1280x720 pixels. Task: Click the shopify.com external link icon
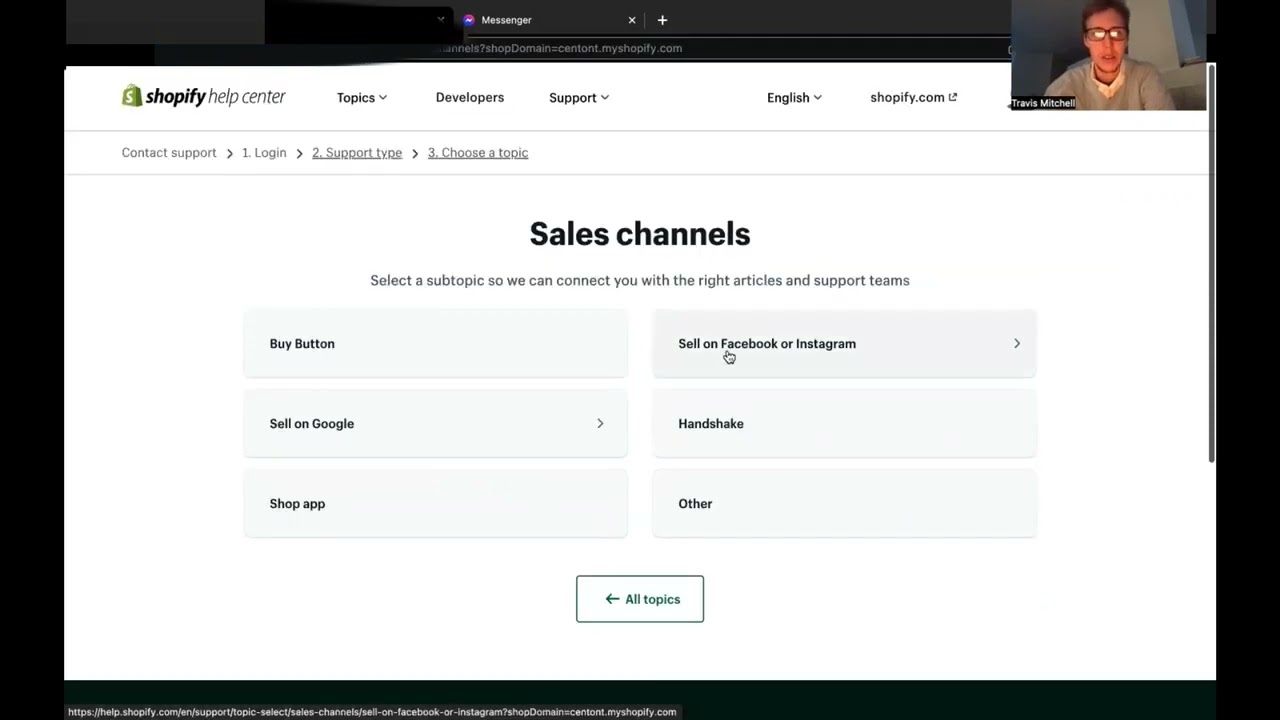click(953, 97)
